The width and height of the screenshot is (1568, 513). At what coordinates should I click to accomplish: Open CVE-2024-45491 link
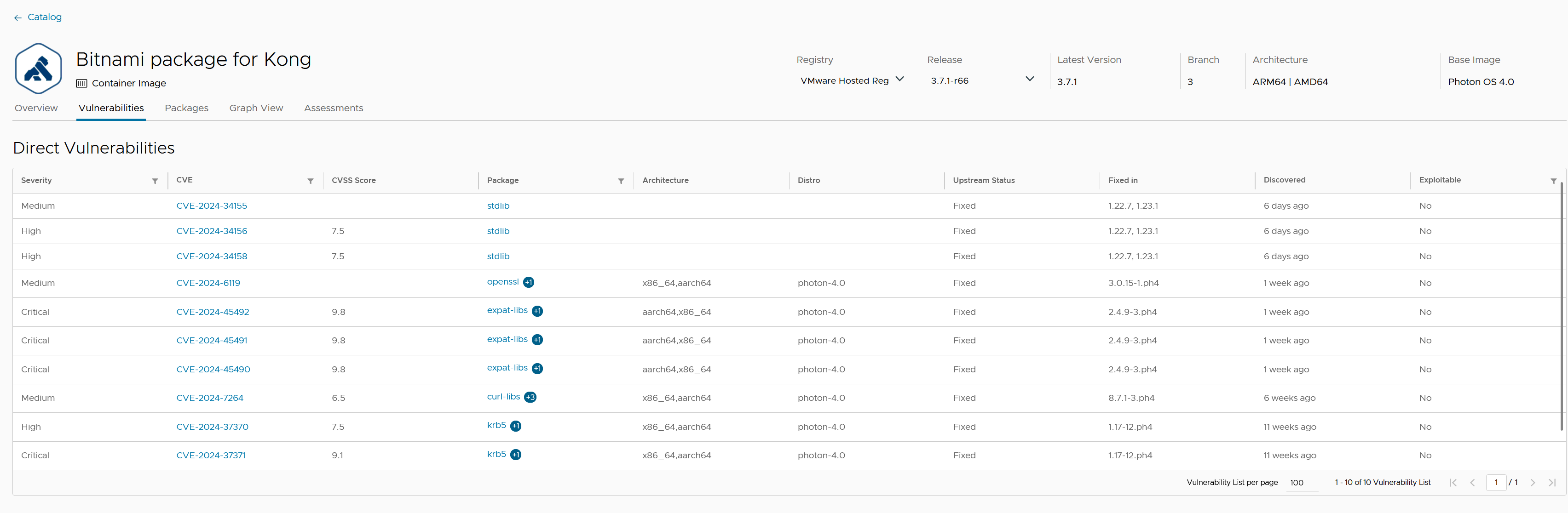point(212,340)
